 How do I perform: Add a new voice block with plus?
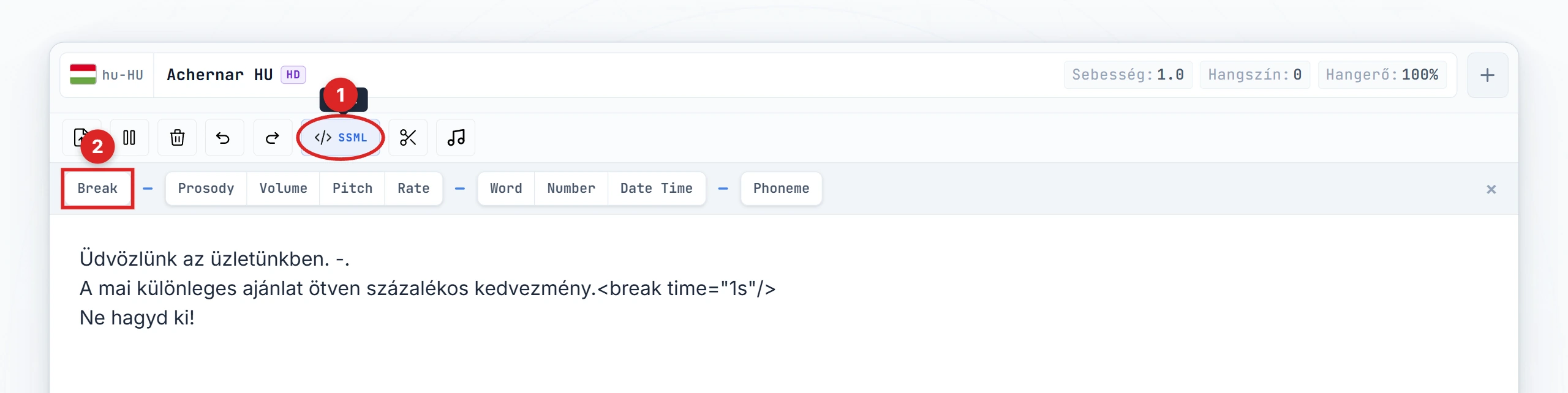coord(1487,75)
